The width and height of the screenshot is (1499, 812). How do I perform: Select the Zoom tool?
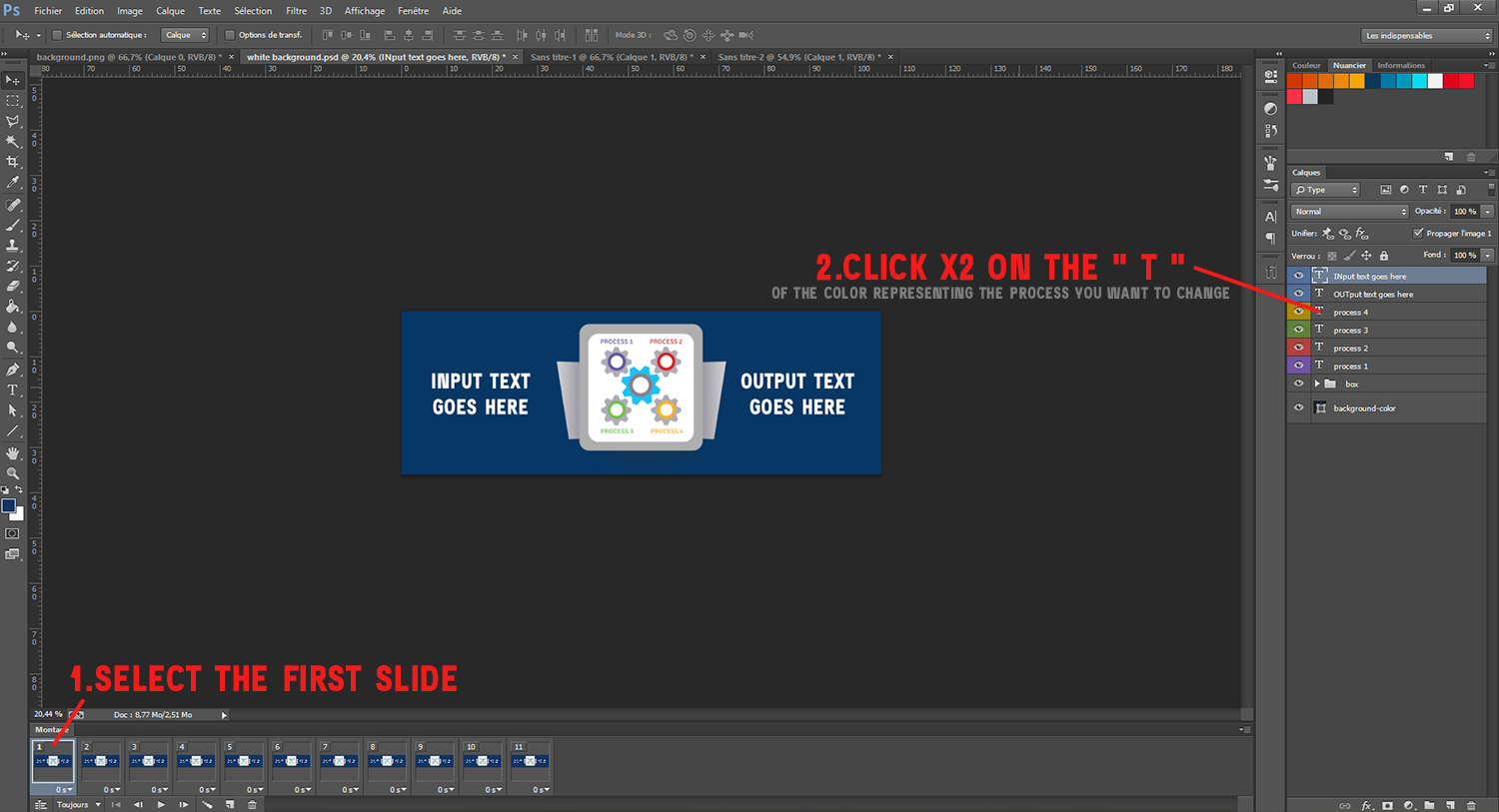coord(13,471)
